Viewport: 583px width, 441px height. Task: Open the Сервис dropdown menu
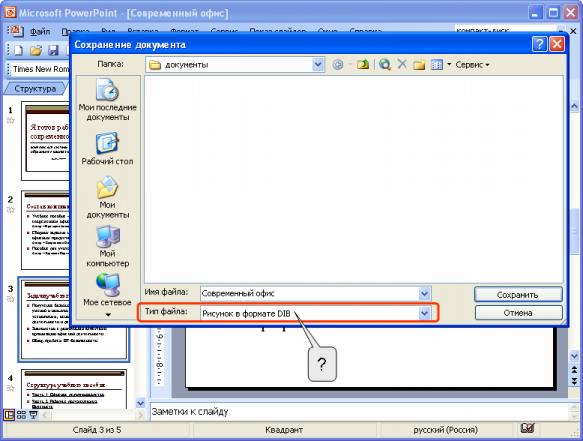pos(472,65)
